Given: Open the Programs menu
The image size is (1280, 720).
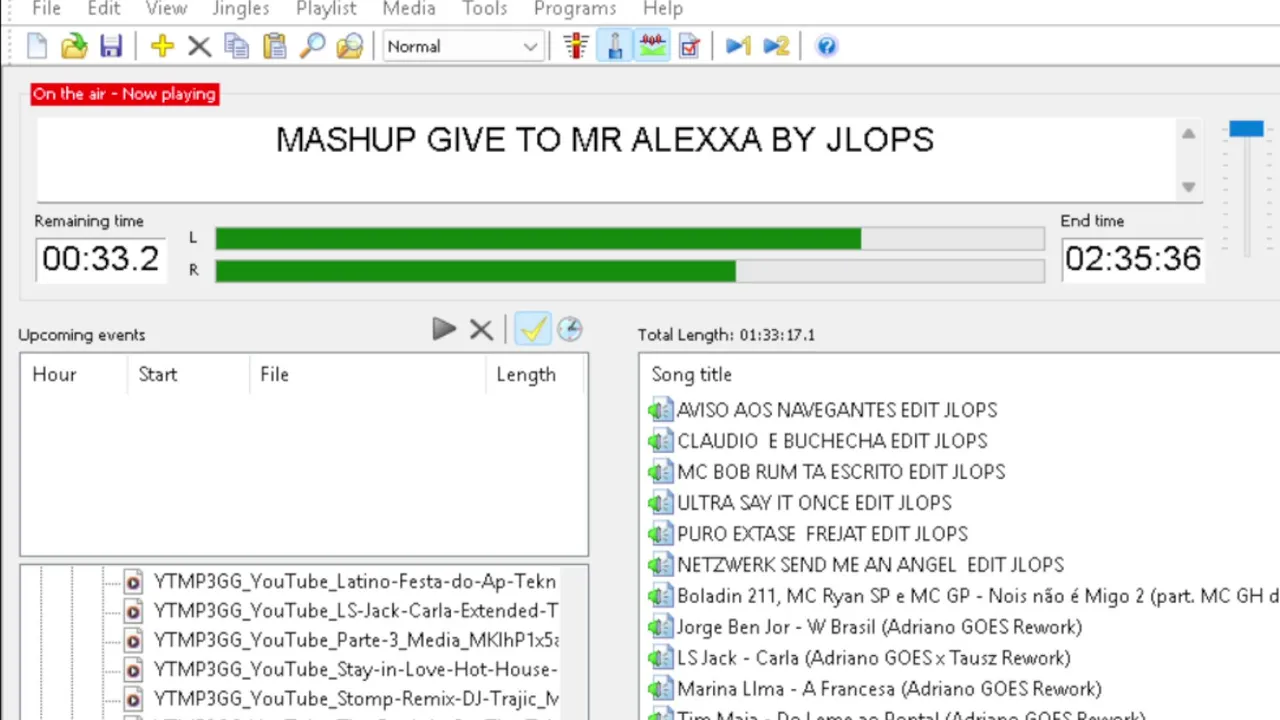Looking at the screenshot, I should [x=575, y=9].
